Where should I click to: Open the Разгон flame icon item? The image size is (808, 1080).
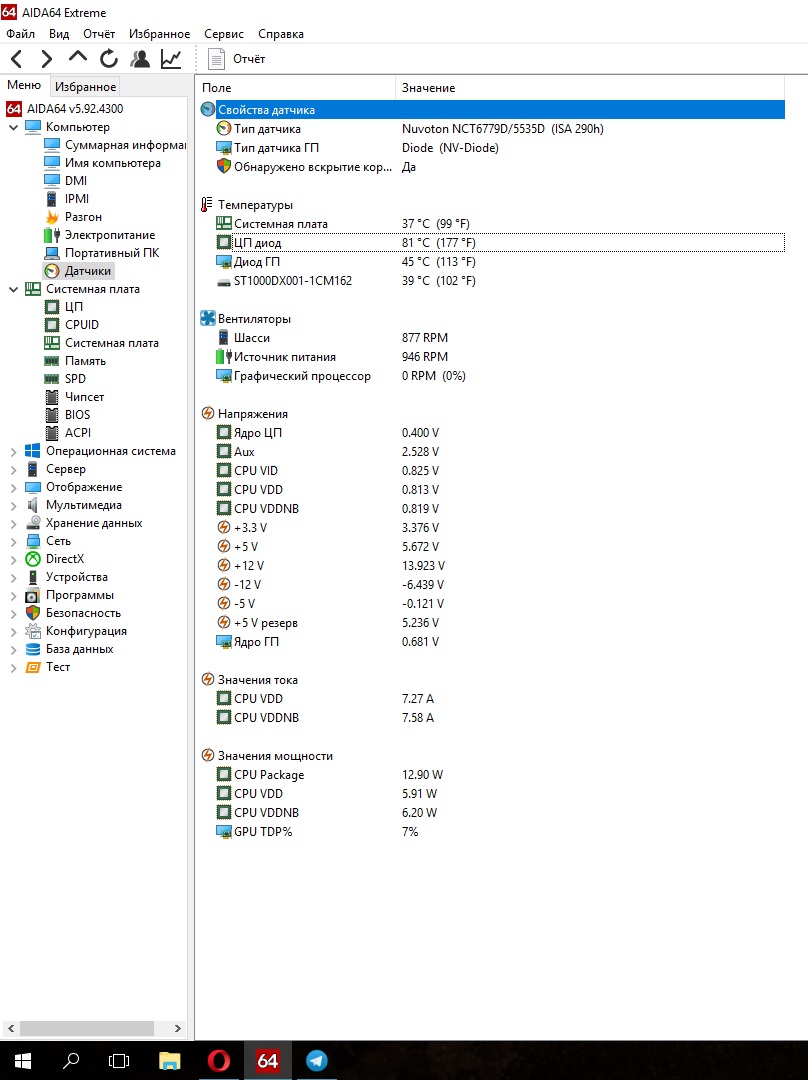pyautogui.click(x=52, y=217)
